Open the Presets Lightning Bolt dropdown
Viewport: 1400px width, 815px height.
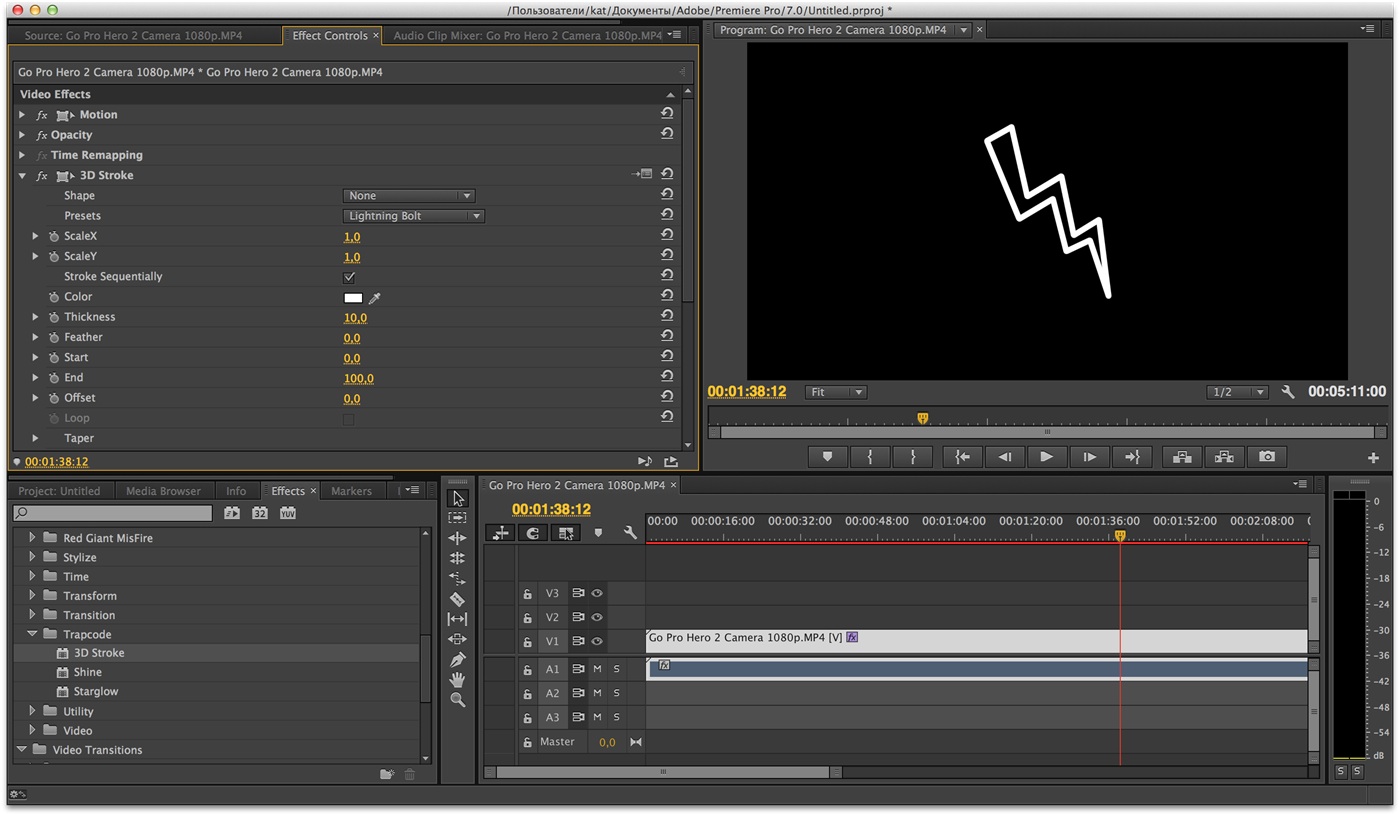[x=413, y=216]
